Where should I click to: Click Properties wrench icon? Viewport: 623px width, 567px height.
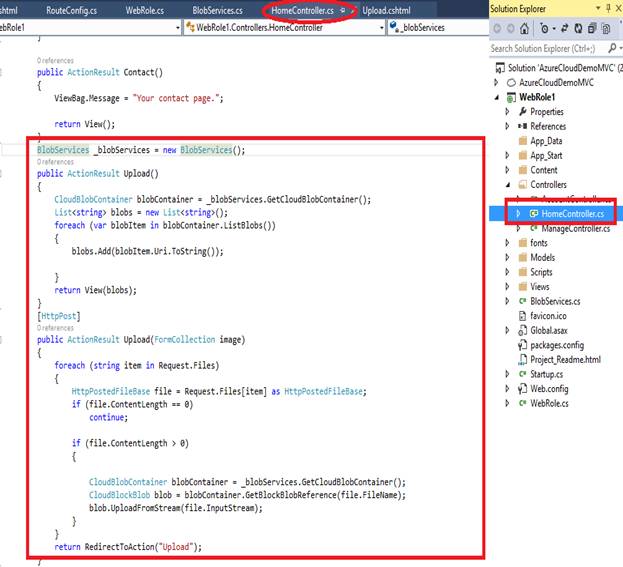pos(523,112)
